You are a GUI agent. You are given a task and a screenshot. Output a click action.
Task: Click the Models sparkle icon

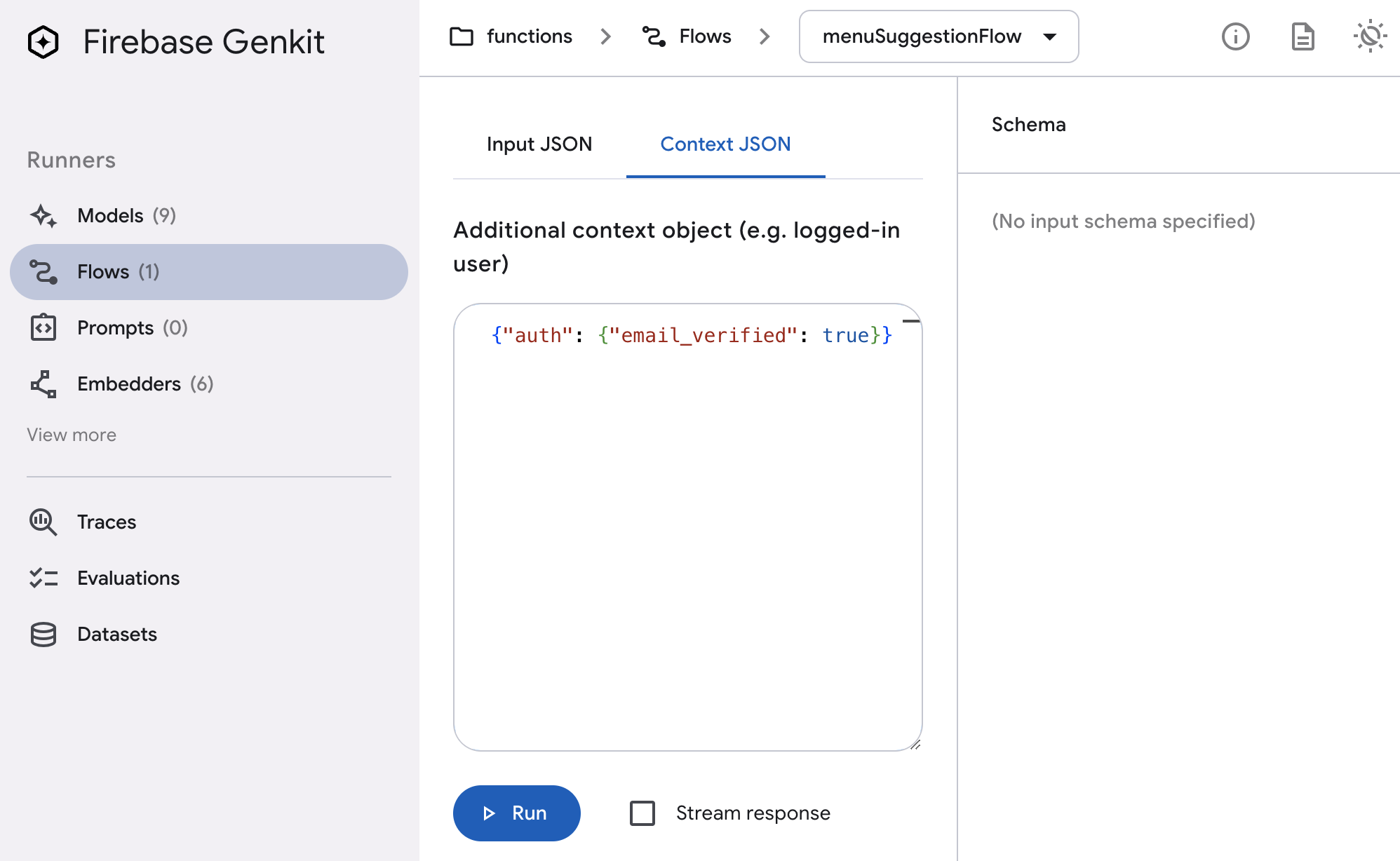click(43, 216)
